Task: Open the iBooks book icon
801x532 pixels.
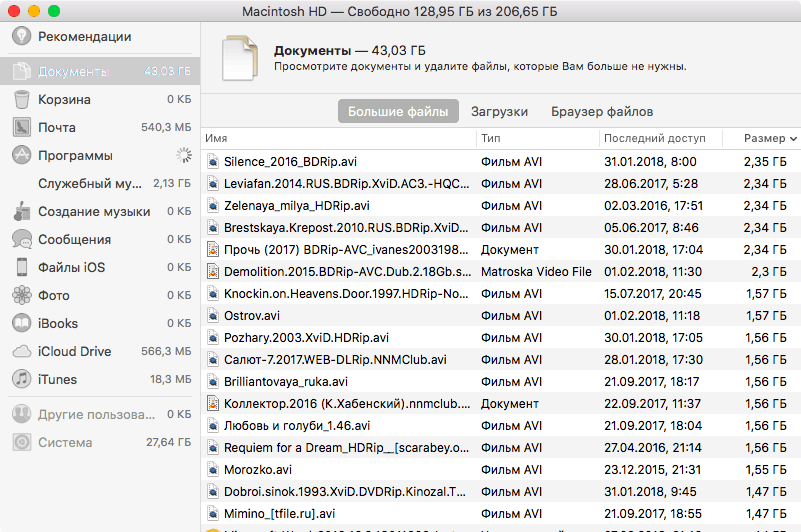Action: click(21, 323)
